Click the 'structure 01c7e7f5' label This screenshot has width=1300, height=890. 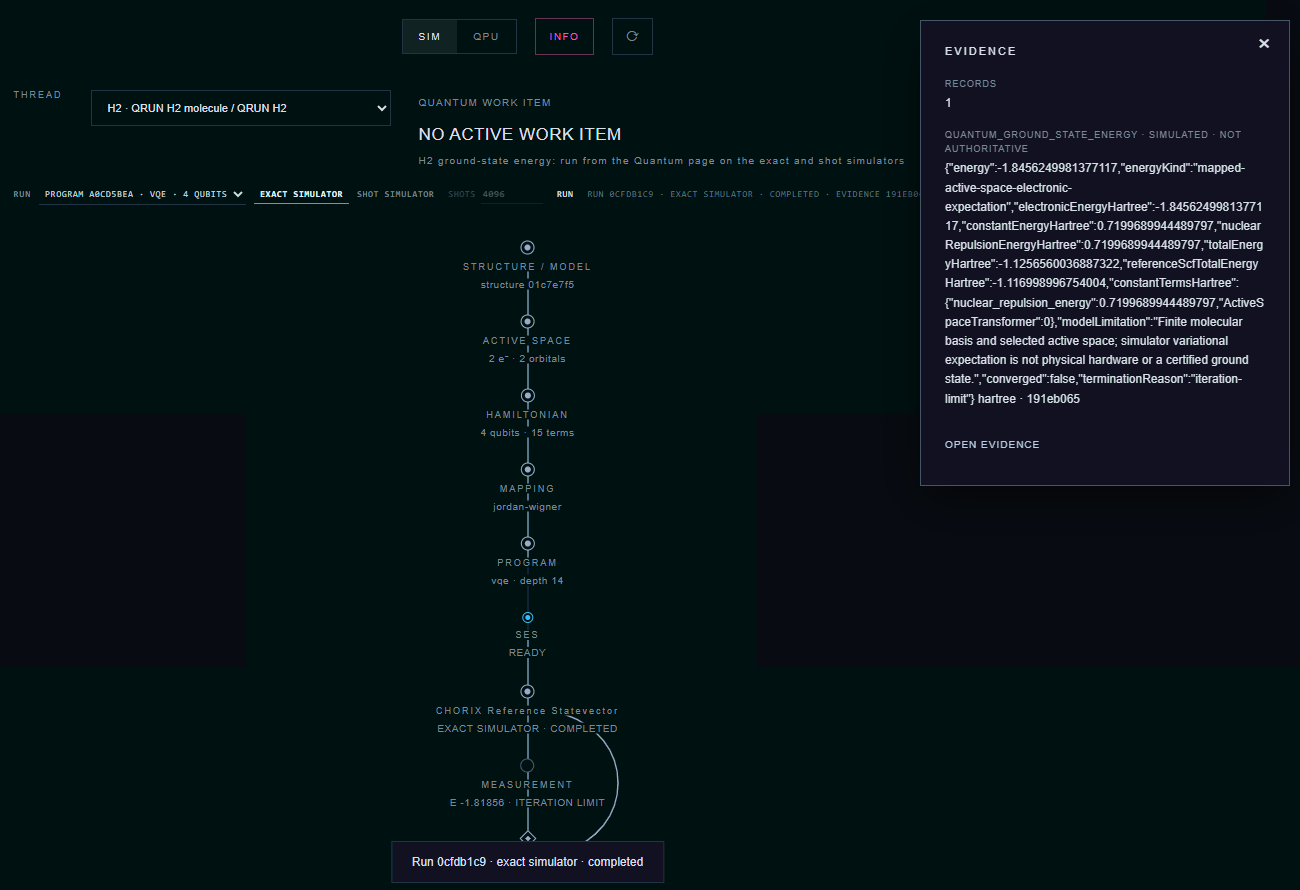pyautogui.click(x=527, y=285)
